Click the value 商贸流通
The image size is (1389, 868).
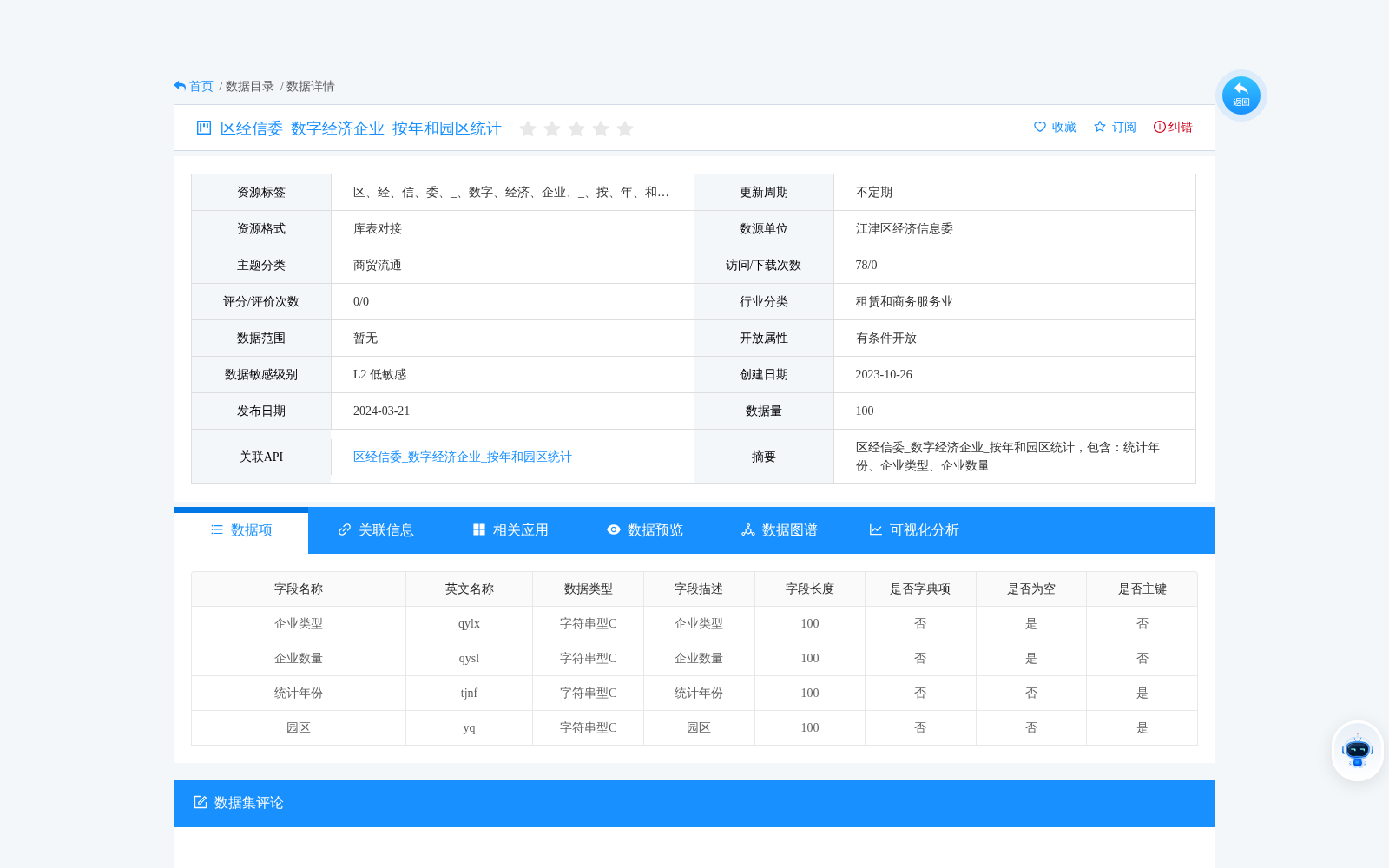pos(378,265)
